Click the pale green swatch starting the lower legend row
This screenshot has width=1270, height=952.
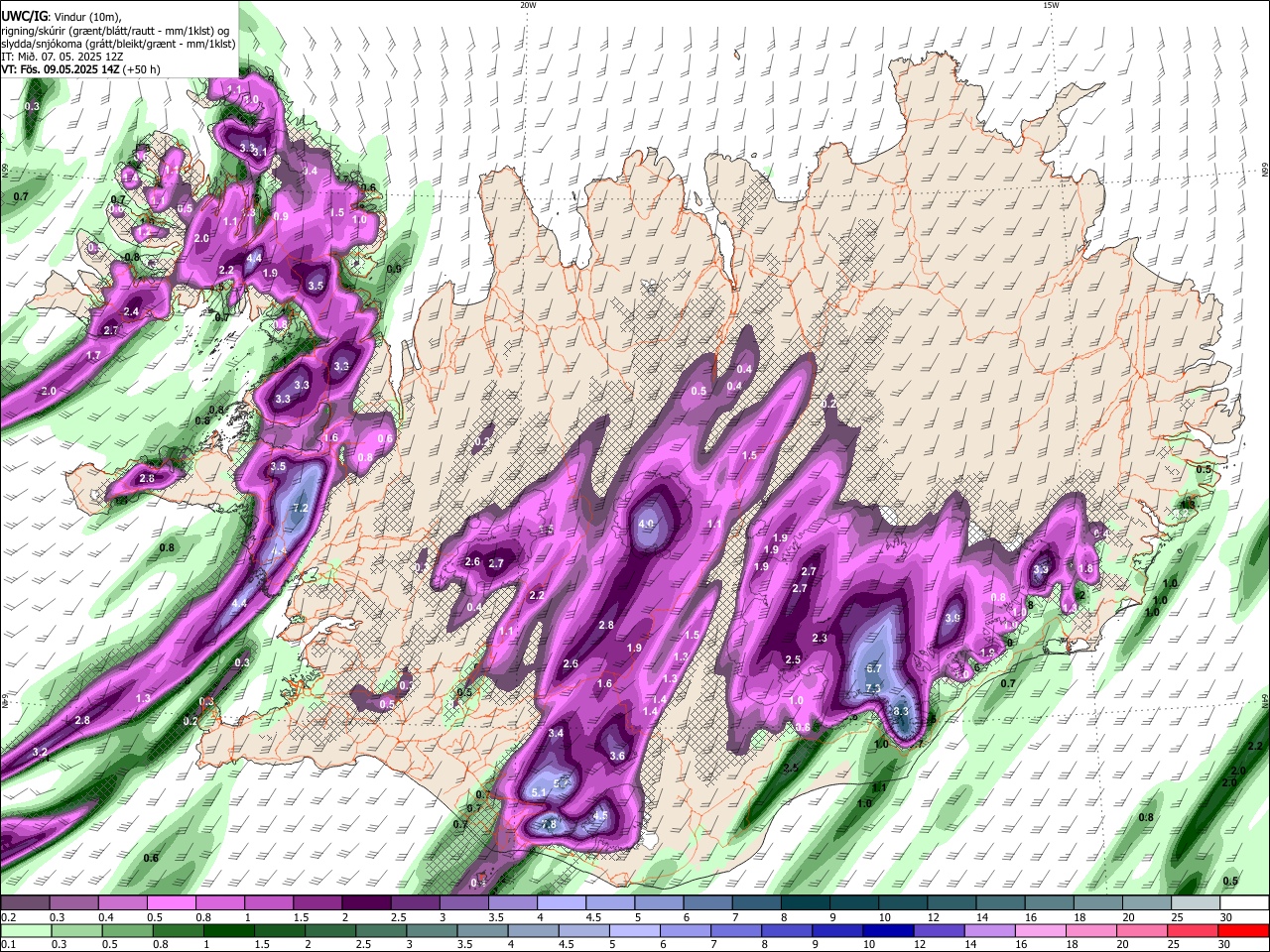point(25,930)
